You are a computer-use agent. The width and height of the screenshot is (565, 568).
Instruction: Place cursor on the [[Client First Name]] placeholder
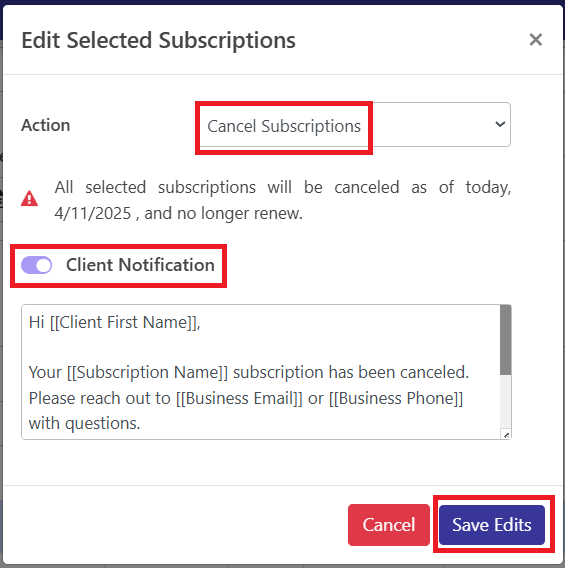coord(124,322)
